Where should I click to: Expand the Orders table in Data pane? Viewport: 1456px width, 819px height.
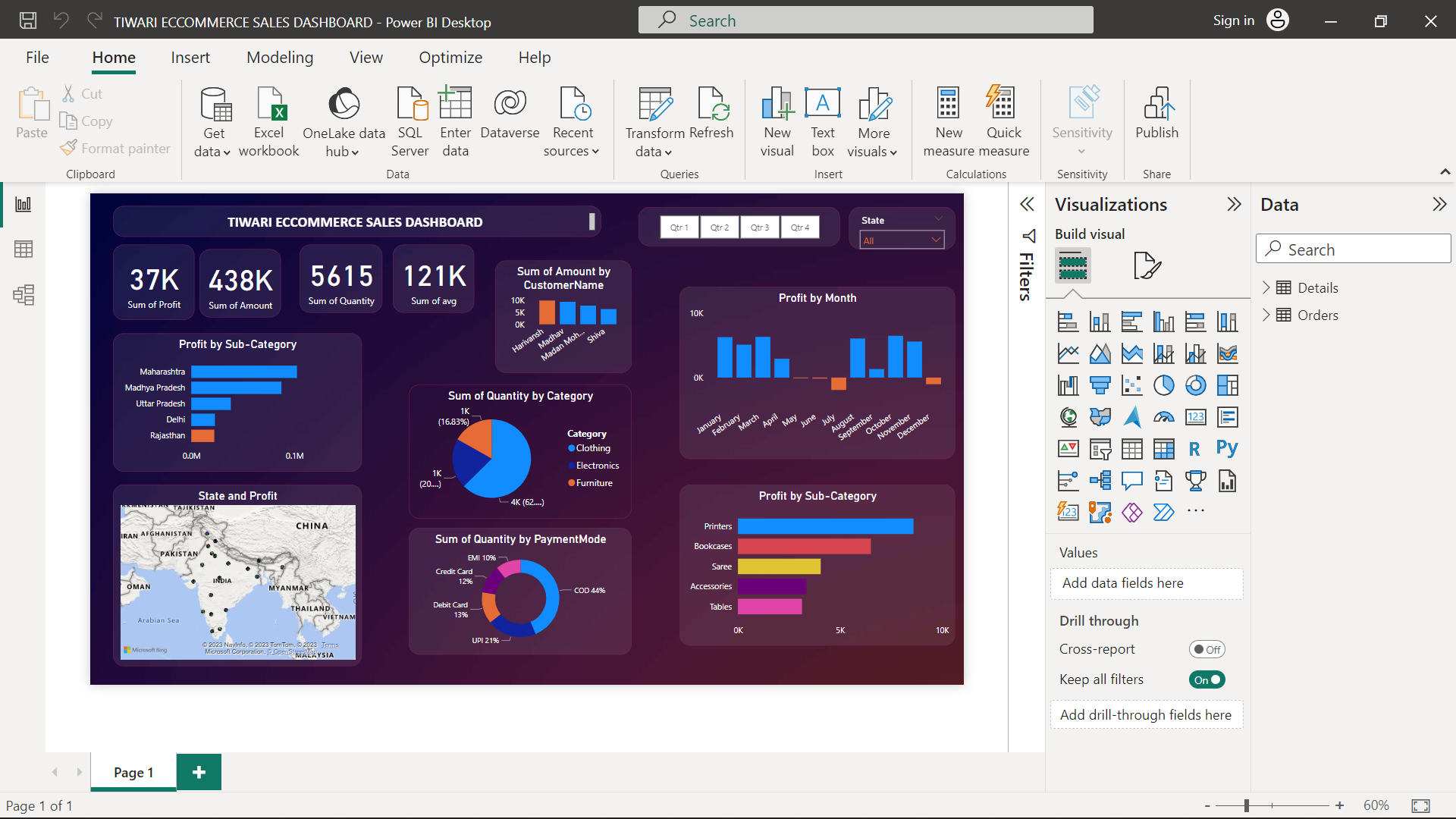(1266, 315)
